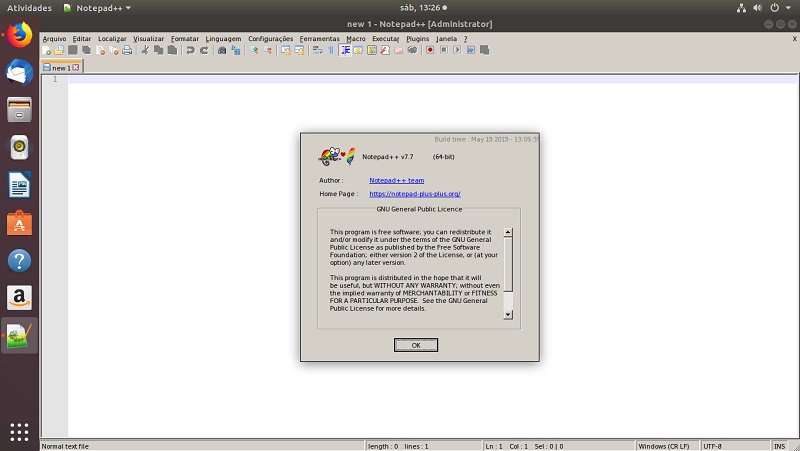Image resolution: width=800 pixels, height=451 pixels.
Task: Start macro recording with red Record icon
Action: 430,50
